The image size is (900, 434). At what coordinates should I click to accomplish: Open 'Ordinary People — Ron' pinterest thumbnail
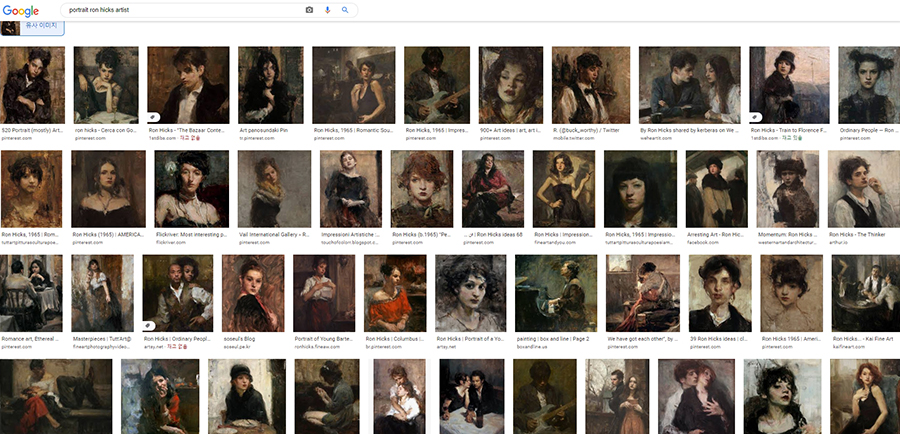[x=869, y=85]
